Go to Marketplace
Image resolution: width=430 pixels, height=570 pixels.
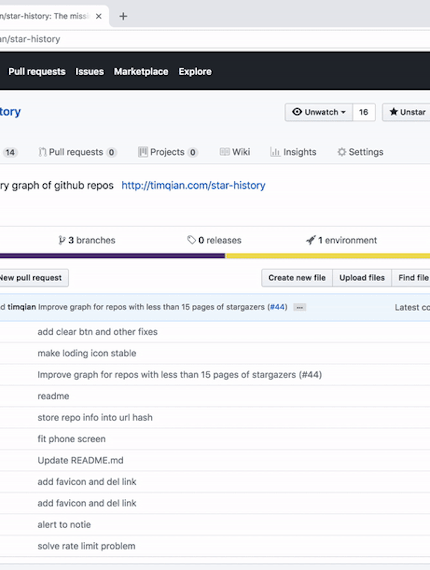141,72
